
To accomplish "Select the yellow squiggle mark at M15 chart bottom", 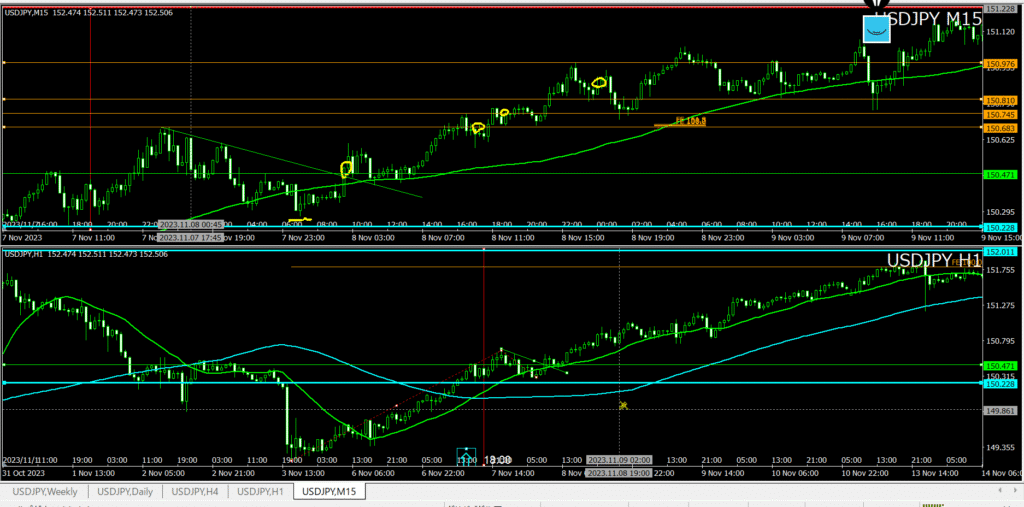I will pyautogui.click(x=300, y=219).
